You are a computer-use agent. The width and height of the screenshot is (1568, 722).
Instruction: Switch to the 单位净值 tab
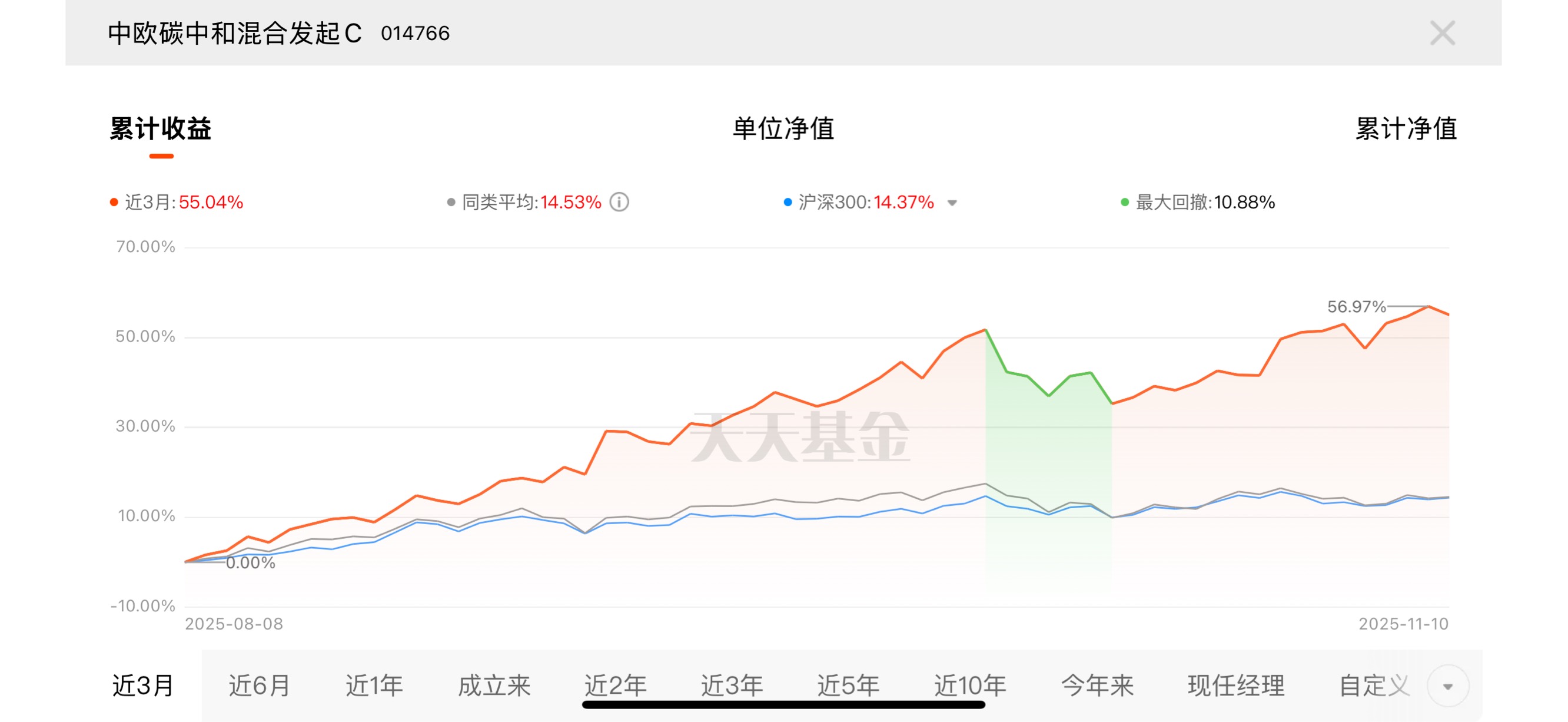(x=783, y=129)
